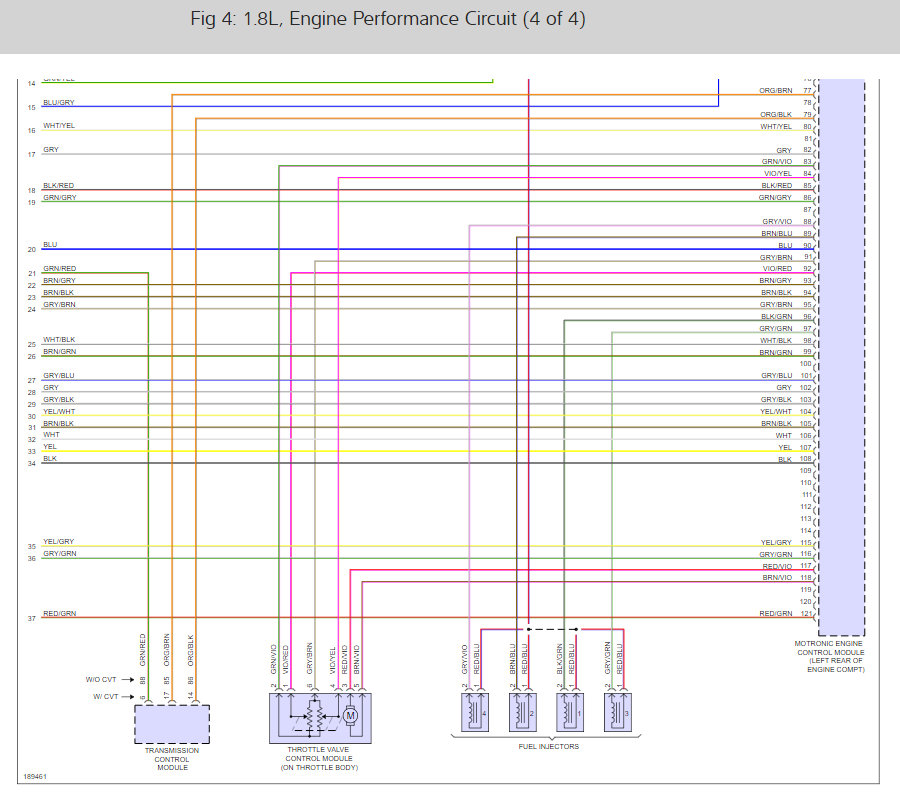This screenshot has height=804, width=900.
Task: Click the BLU/GRY wire label at line 15
Action: 59,102
